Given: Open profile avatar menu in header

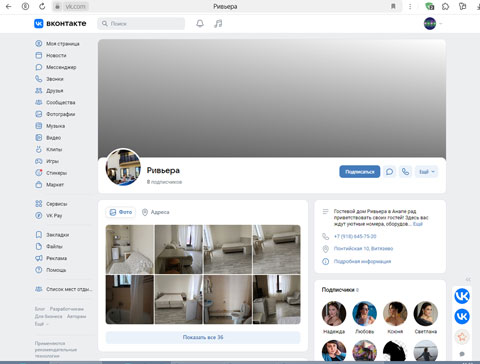Looking at the screenshot, I should [x=433, y=23].
